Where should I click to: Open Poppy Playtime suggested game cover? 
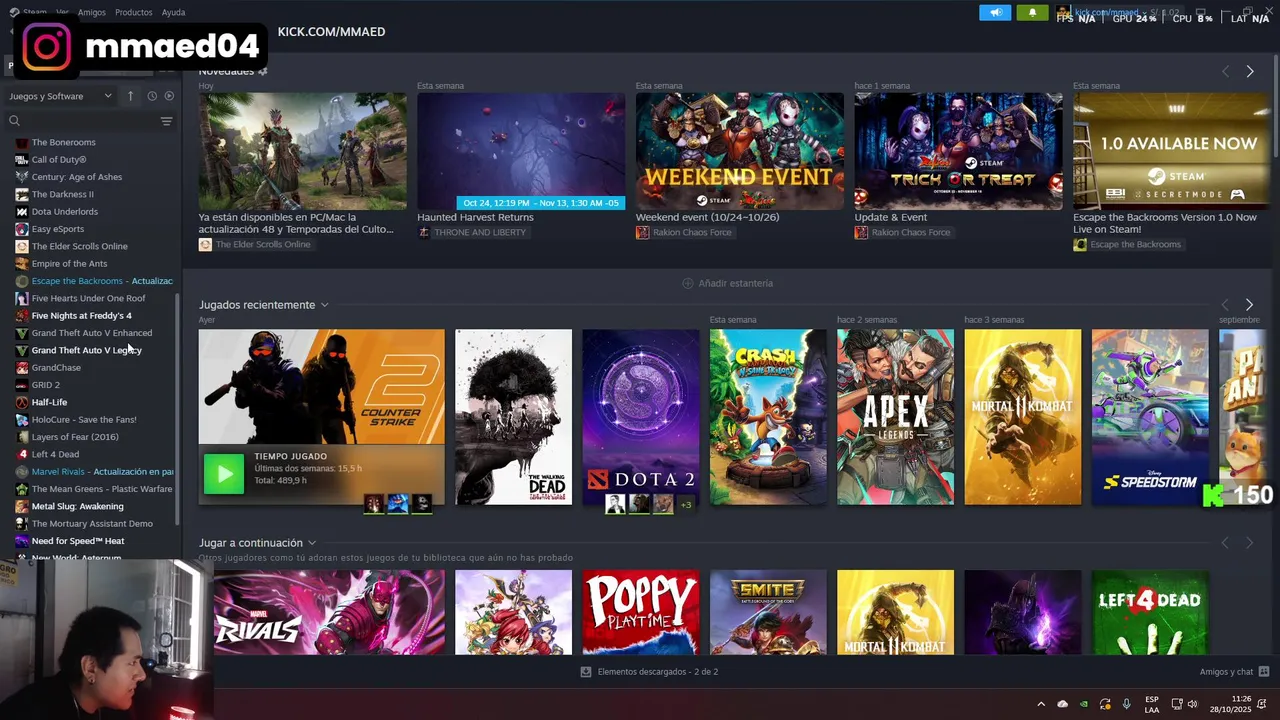click(641, 612)
